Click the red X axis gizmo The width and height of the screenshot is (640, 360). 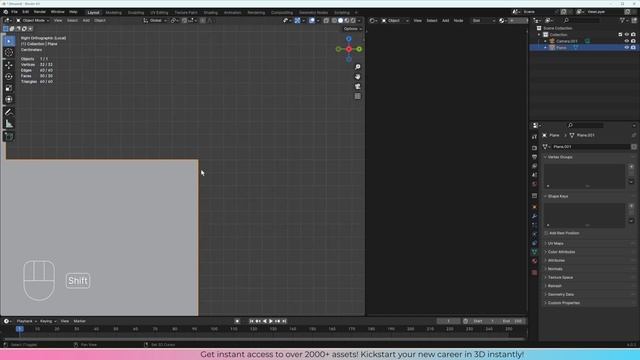[x=349, y=49]
